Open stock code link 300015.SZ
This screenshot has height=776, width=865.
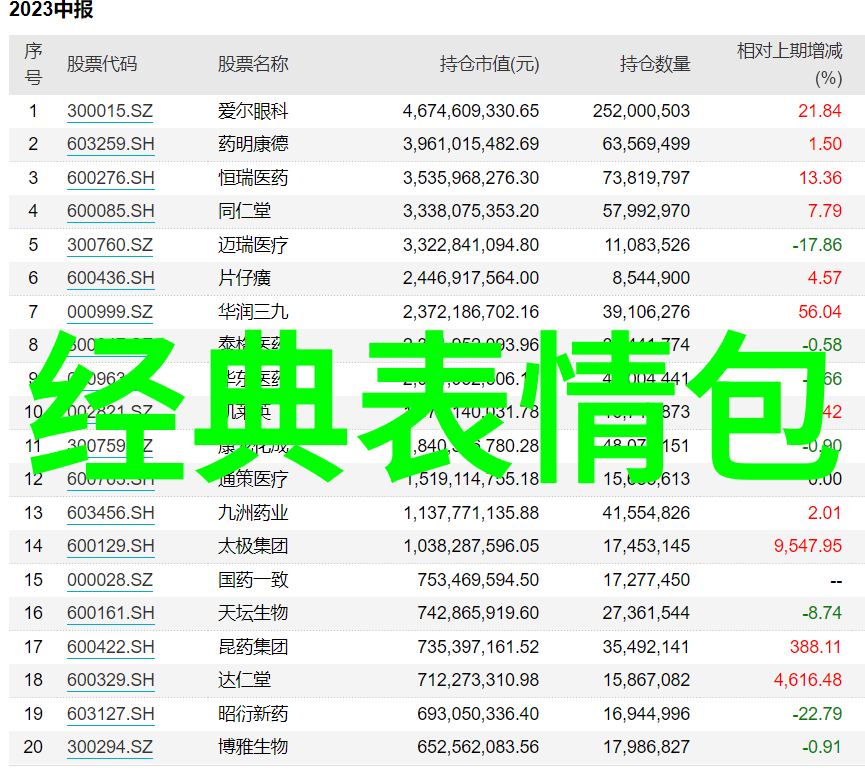110,111
